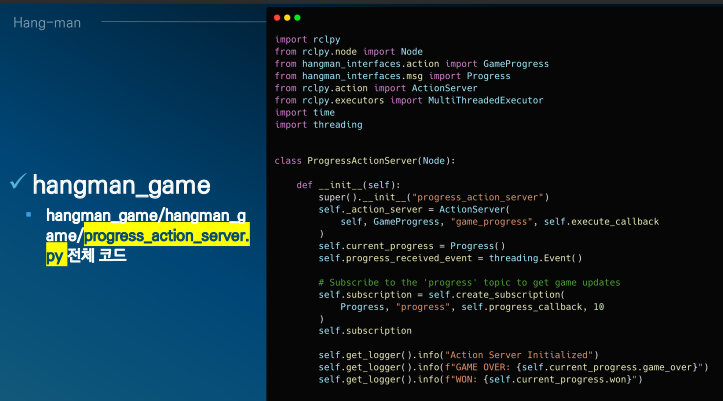Screen dimensions: 723x401
Task: Click the line containing self.execute_callback
Action: [500, 222]
